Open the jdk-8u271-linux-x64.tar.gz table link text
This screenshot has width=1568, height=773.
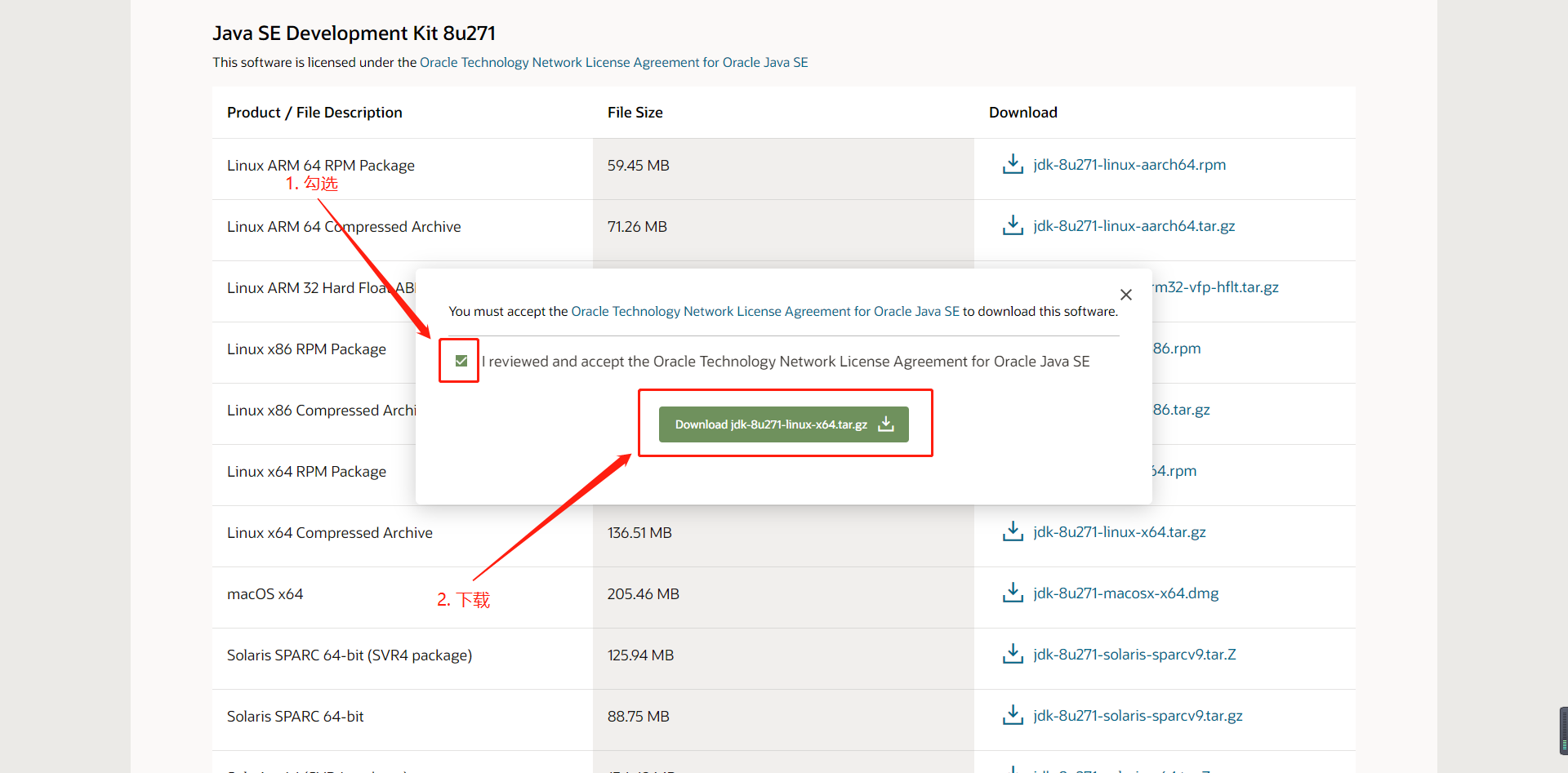[x=1120, y=532]
